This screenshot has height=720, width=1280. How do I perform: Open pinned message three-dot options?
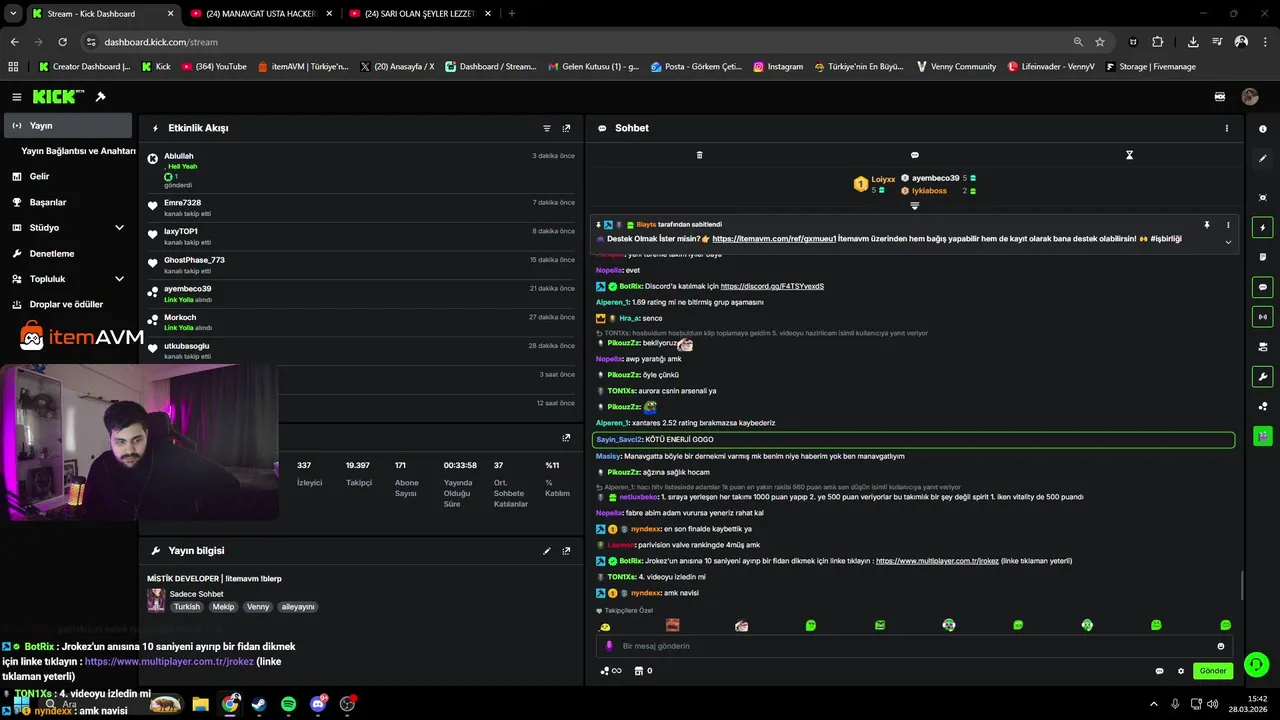pyautogui.click(x=1228, y=225)
